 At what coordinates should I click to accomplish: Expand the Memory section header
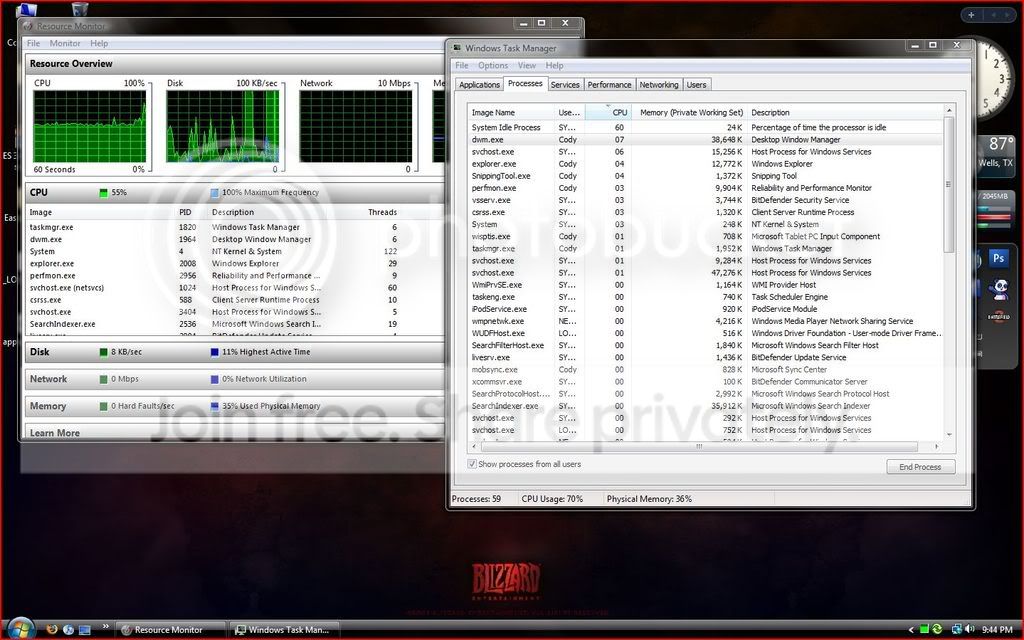point(235,406)
